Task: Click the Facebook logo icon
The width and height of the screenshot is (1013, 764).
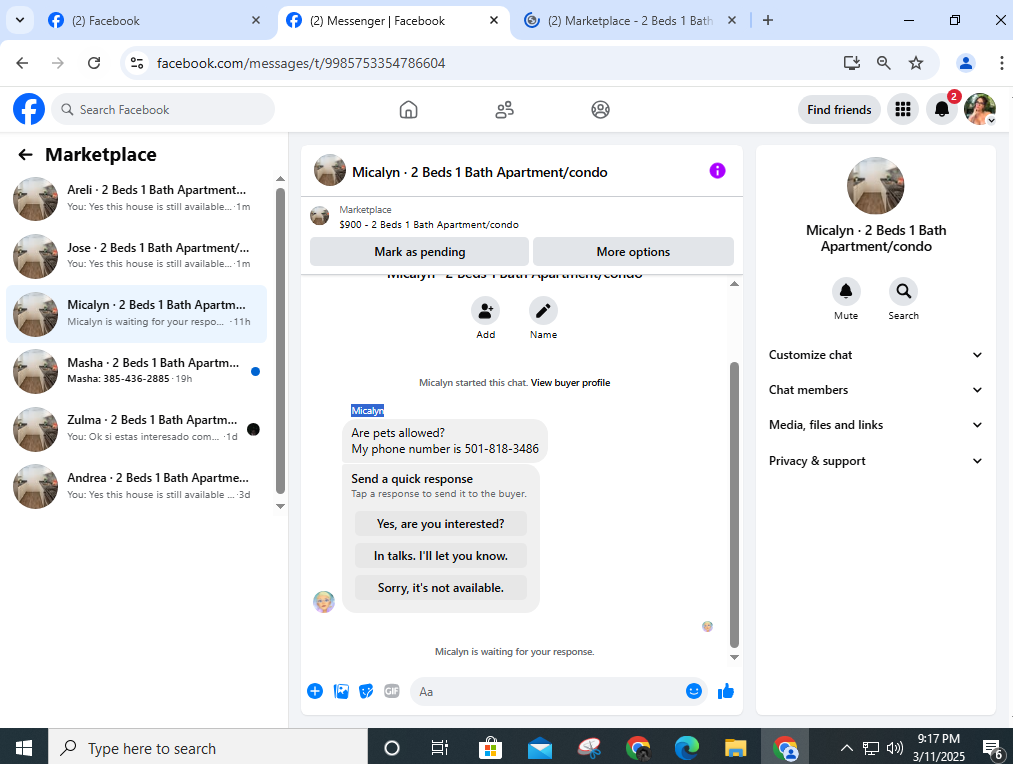Action: [29, 109]
